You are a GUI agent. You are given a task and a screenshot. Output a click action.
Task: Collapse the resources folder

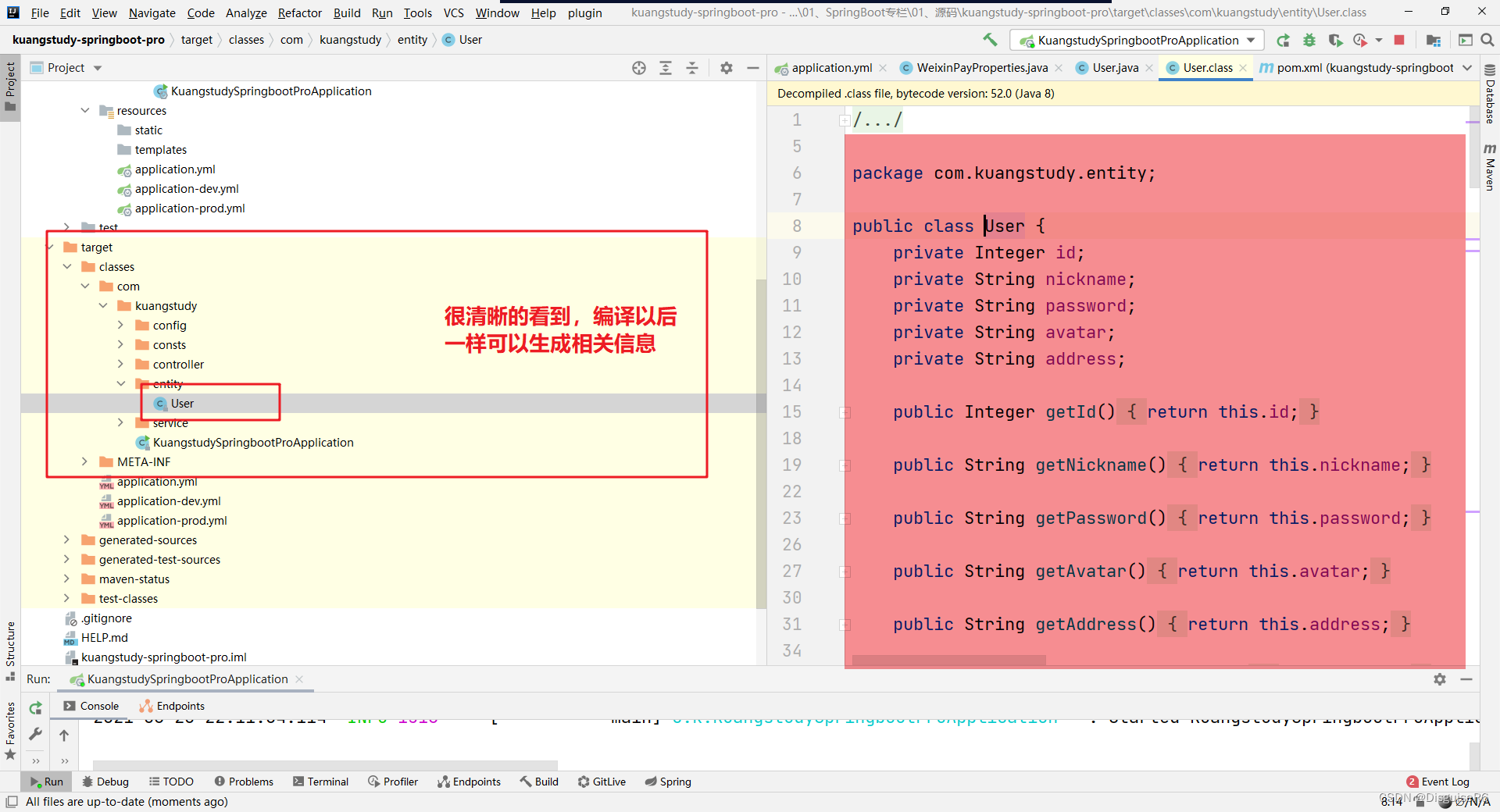point(85,111)
